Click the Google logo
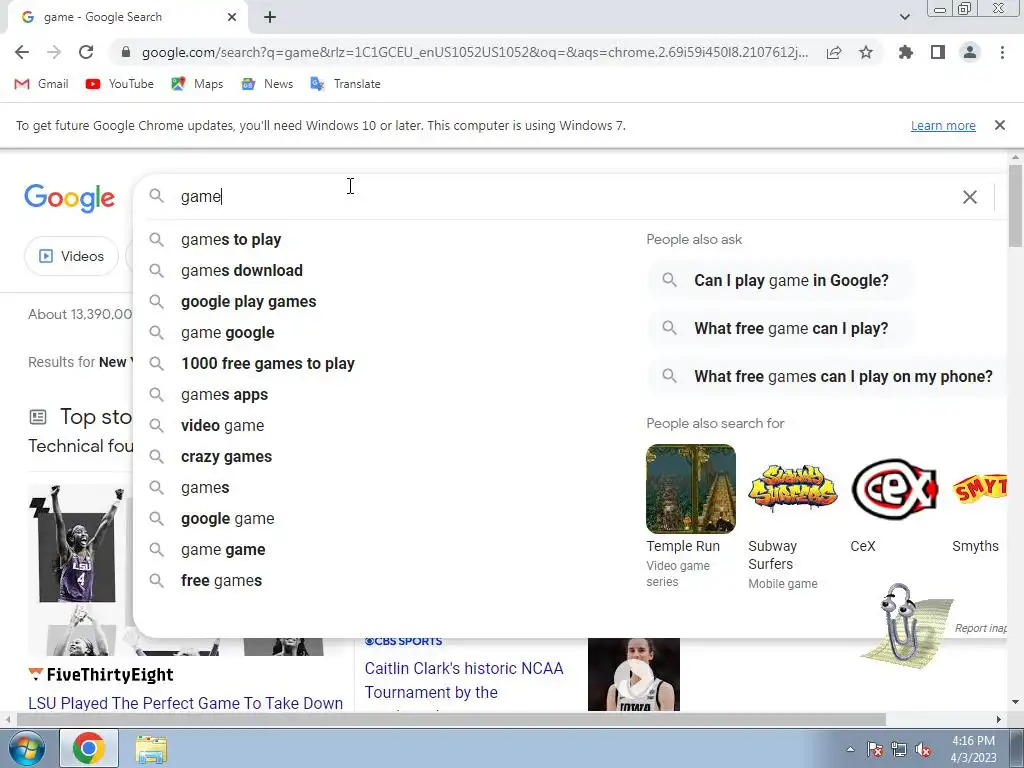1024x768 pixels. (x=69, y=198)
